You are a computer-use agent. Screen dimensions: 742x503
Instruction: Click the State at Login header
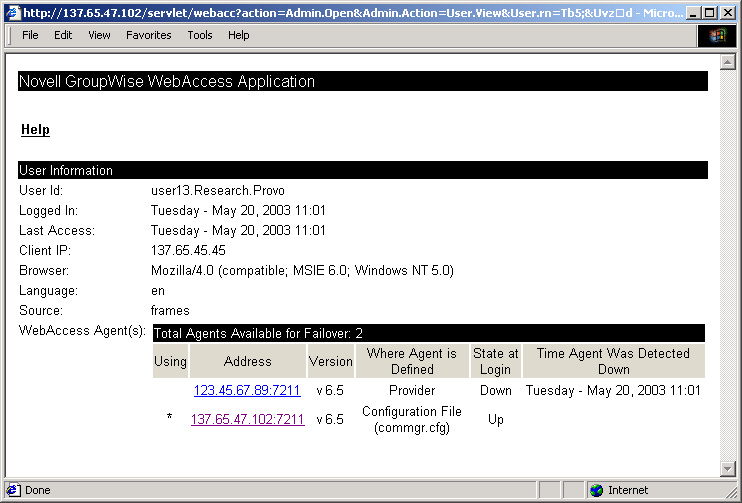coord(495,361)
